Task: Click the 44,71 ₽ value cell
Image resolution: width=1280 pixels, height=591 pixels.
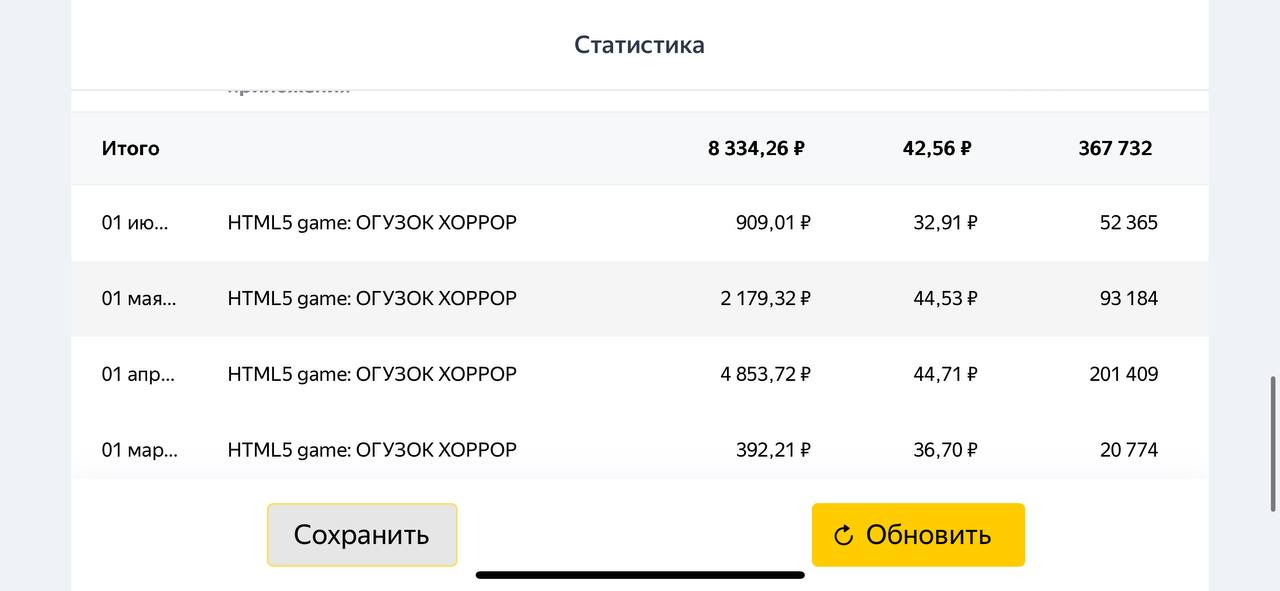Action: tap(945, 374)
